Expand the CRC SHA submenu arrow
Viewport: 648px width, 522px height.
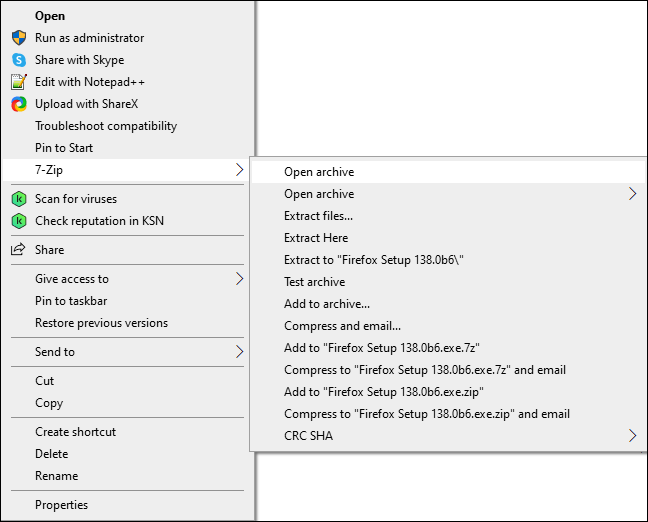click(632, 436)
